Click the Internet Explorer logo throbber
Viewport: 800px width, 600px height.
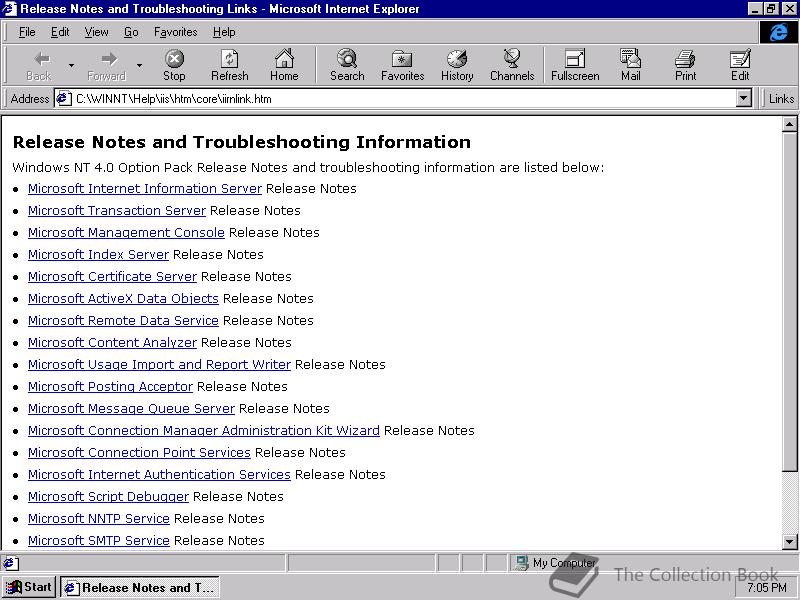(x=778, y=32)
